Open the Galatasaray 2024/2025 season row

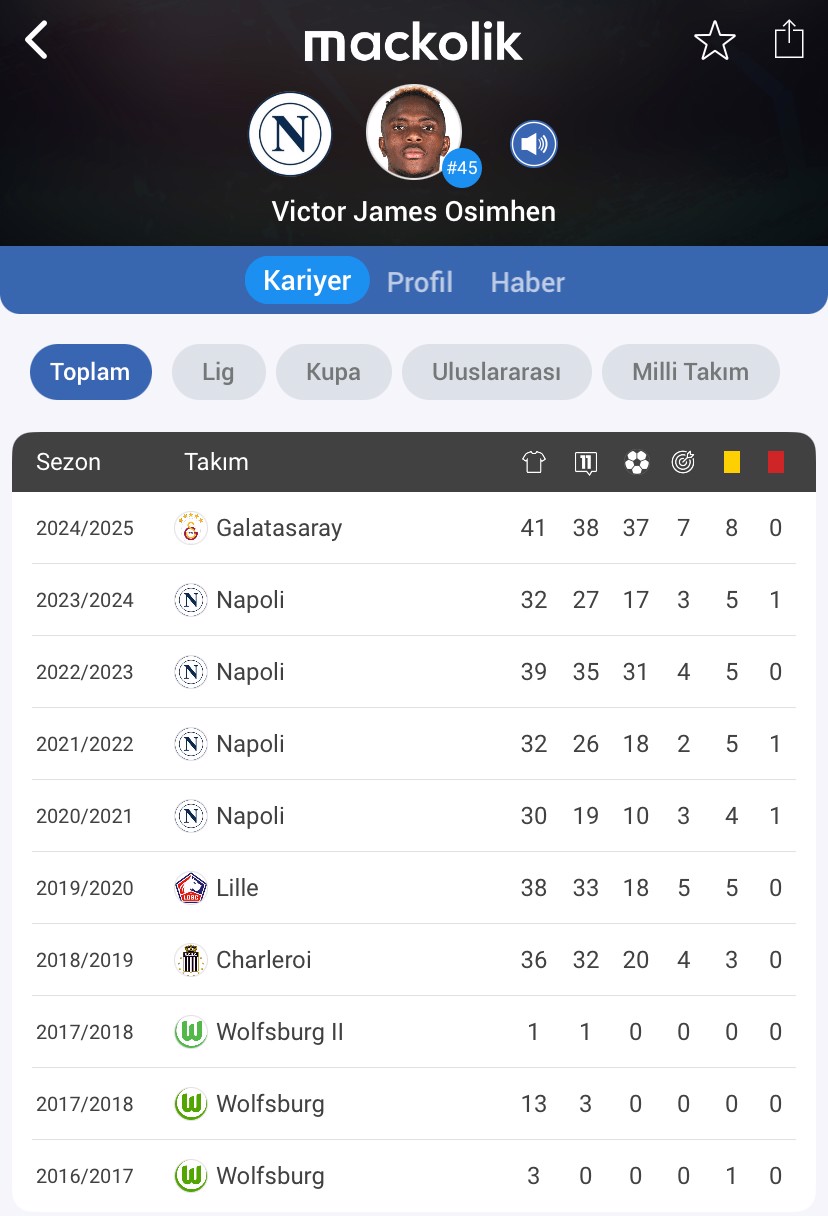point(414,528)
